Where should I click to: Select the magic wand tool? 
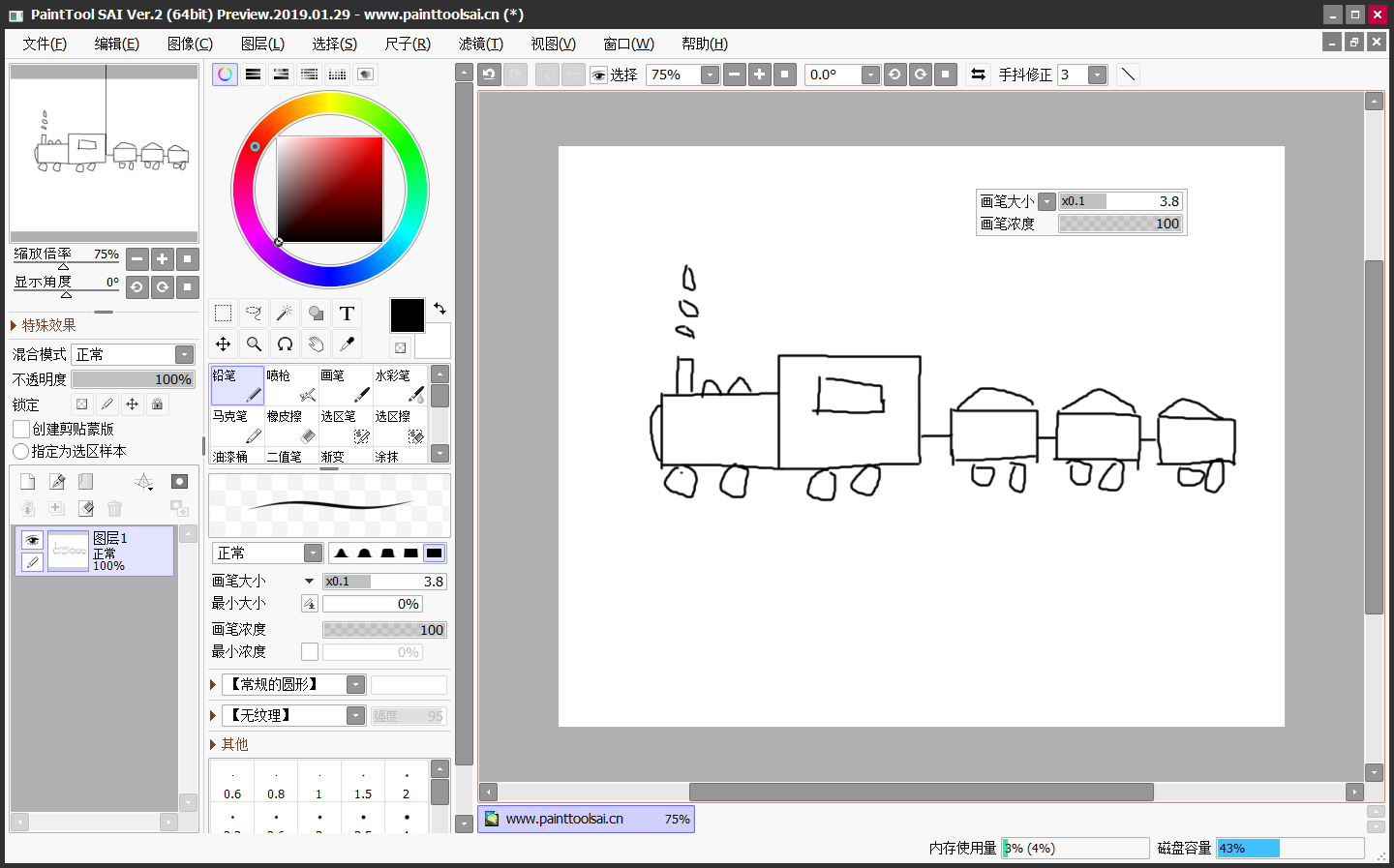285,314
